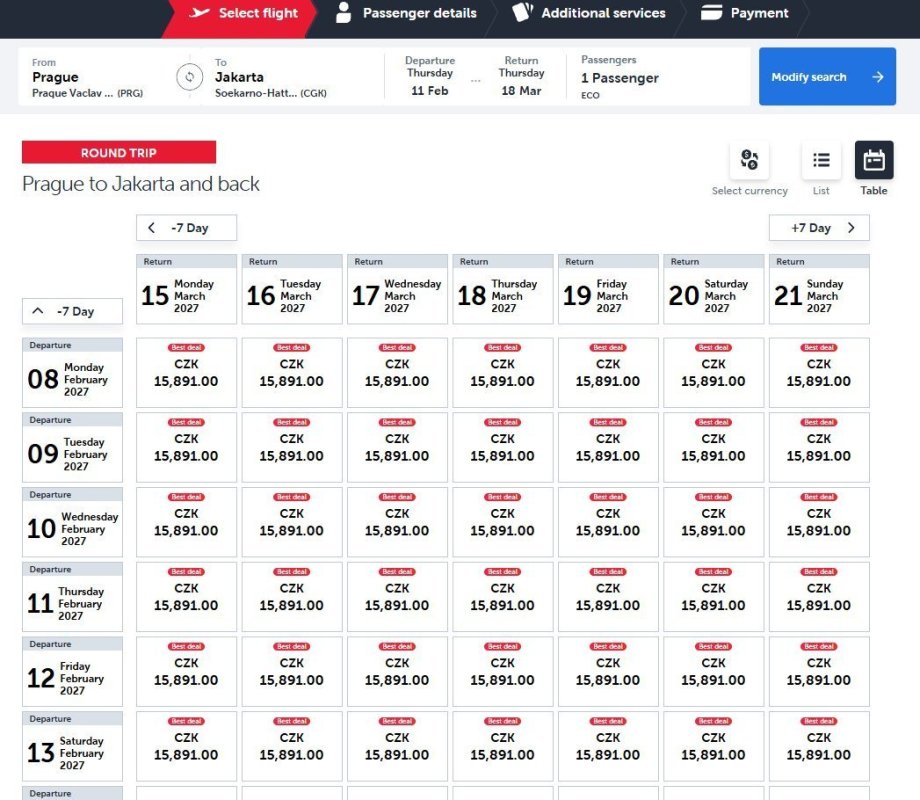
Task: Open the Return date Thursday 18 Mar
Action: 521,76
